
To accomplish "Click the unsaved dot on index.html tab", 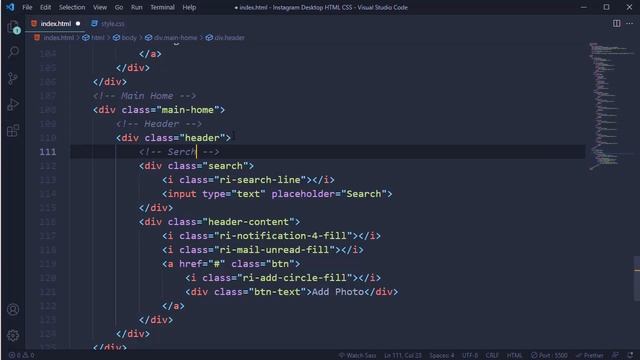I will pyautogui.click(x=78, y=24).
